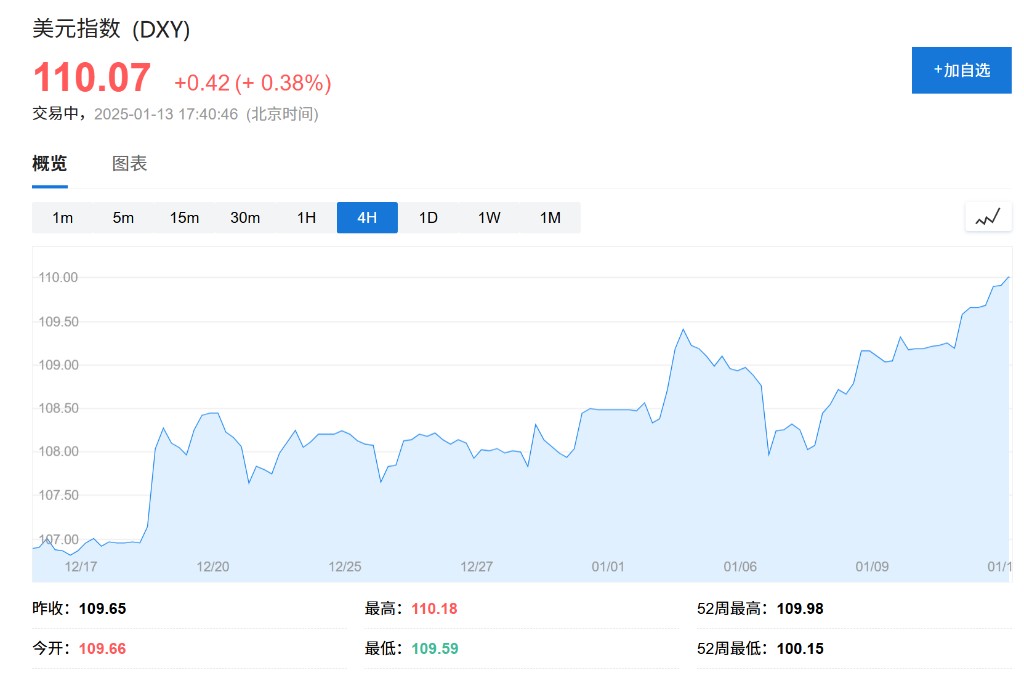Image resolution: width=1024 pixels, height=687 pixels.
Task: Choose the 30m interval button
Action: [245, 218]
